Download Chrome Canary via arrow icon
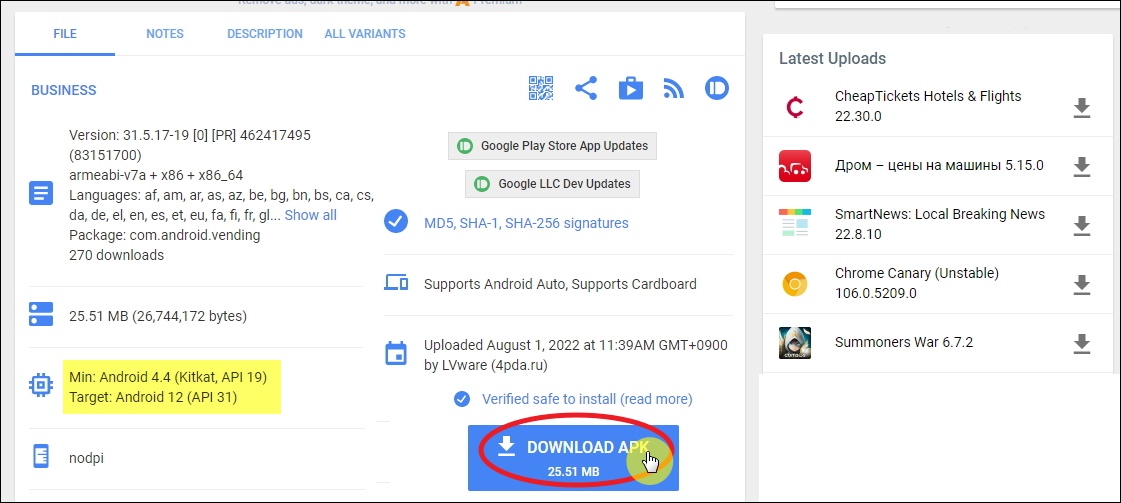Screen dimensions: 1121x503 point(1082,284)
